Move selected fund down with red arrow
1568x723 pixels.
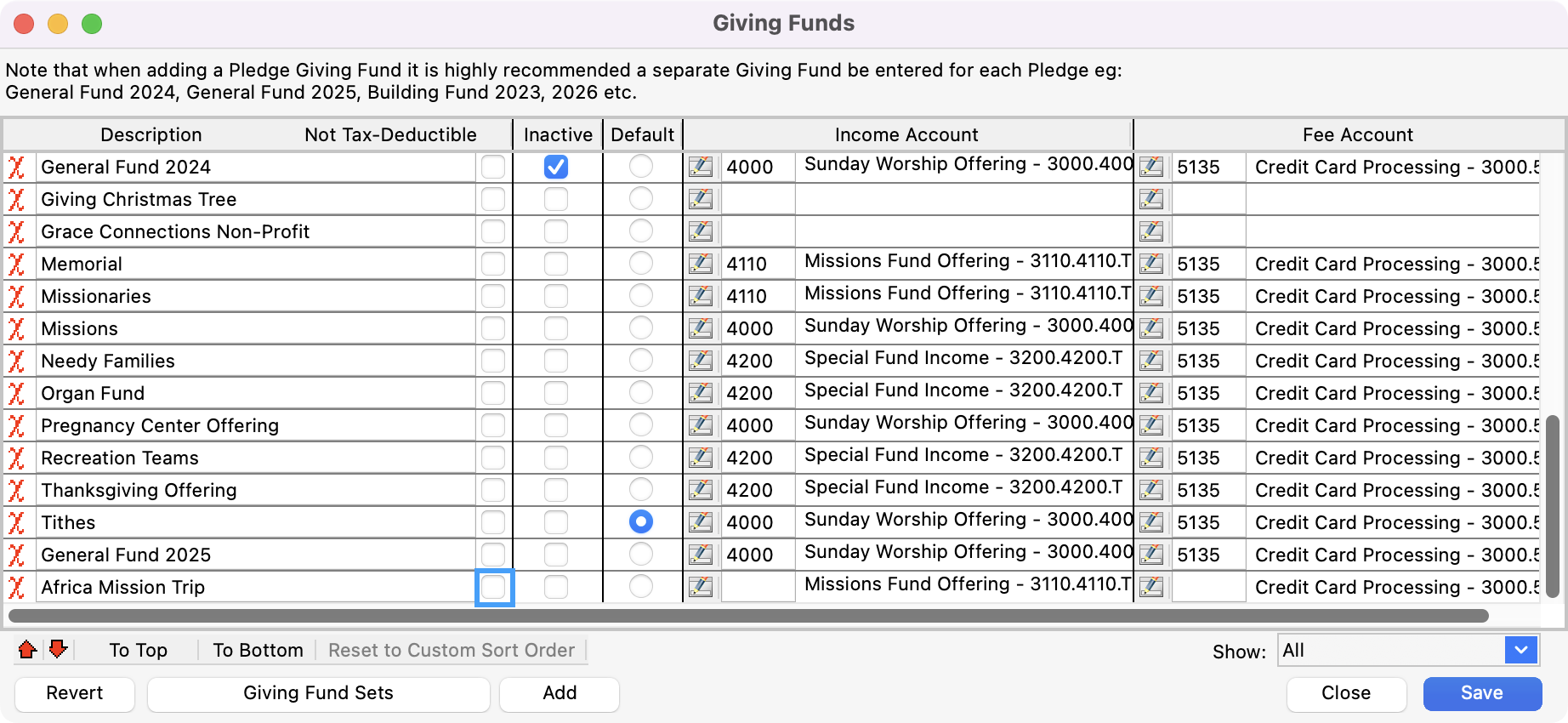click(58, 651)
